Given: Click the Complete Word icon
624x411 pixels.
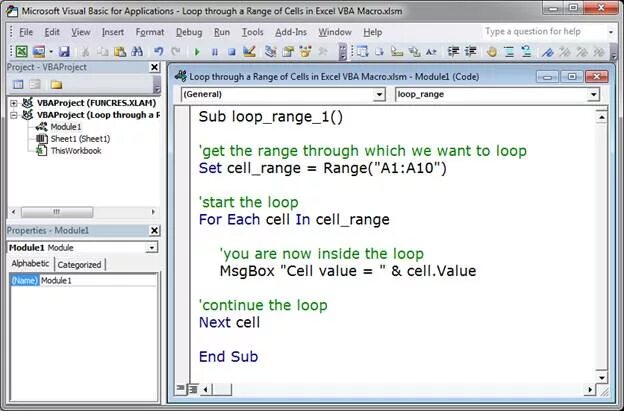Looking at the screenshot, I should pyautogui.click(x=431, y=51).
